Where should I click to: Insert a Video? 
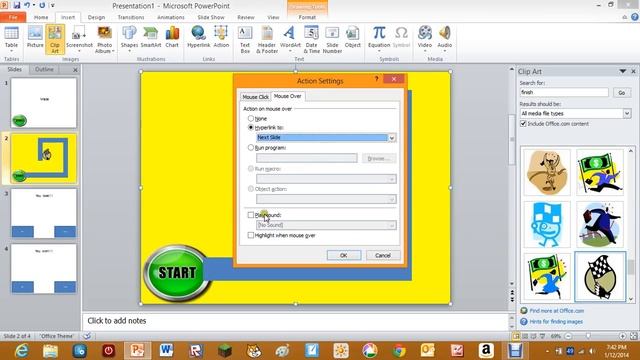(424, 39)
